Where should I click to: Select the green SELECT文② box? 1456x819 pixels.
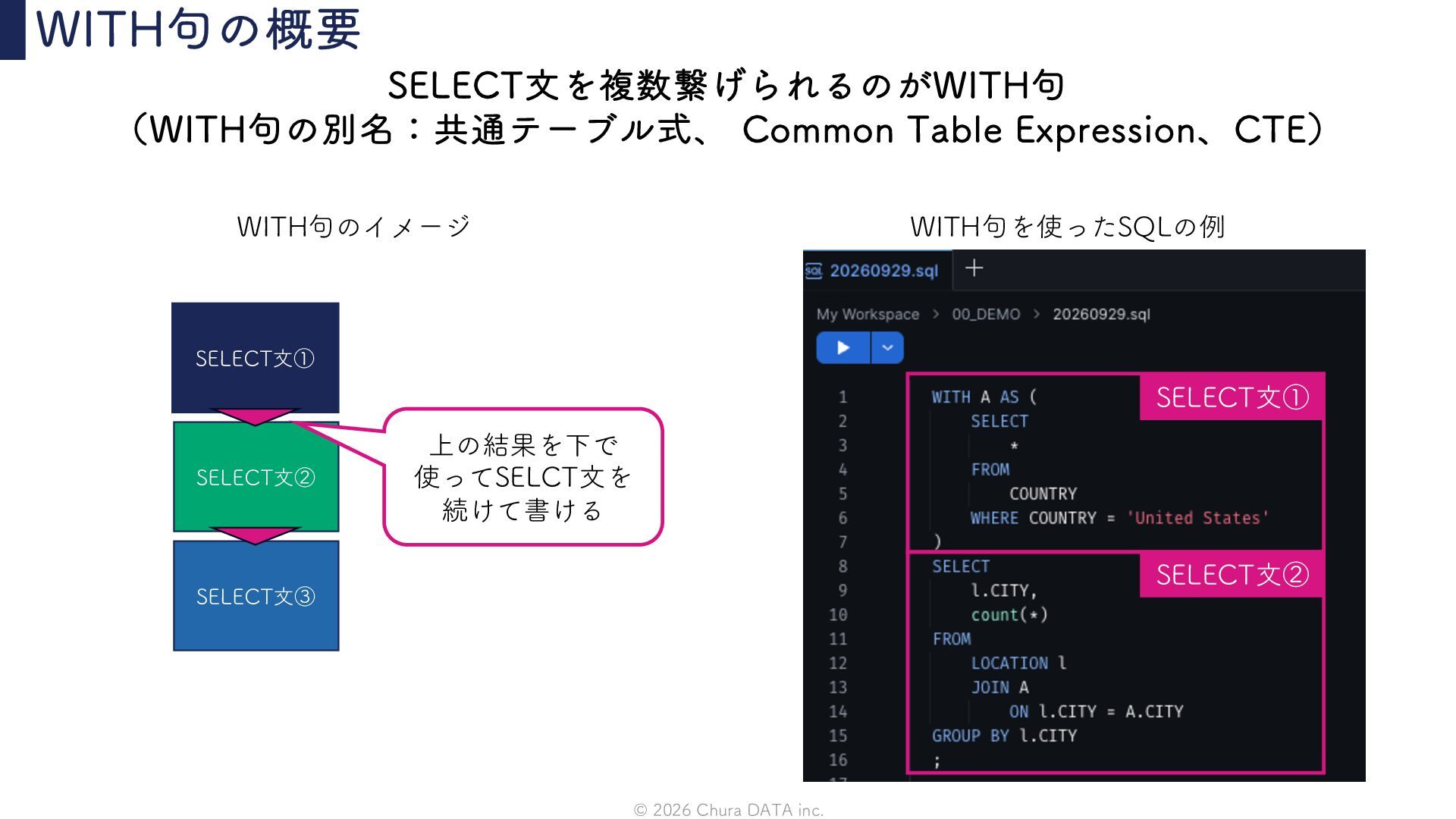[x=256, y=477]
